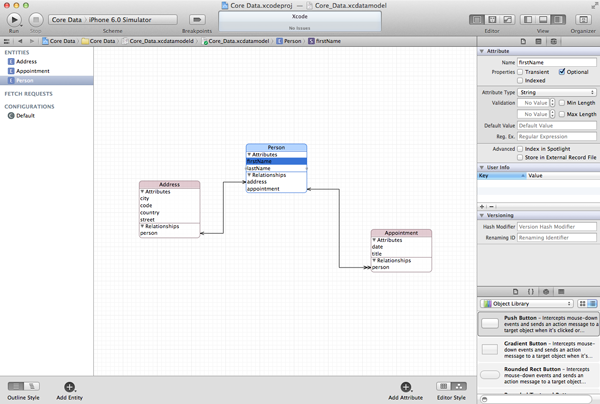Select the Standard editor icon
This screenshot has width=600, height=404.
point(477,20)
